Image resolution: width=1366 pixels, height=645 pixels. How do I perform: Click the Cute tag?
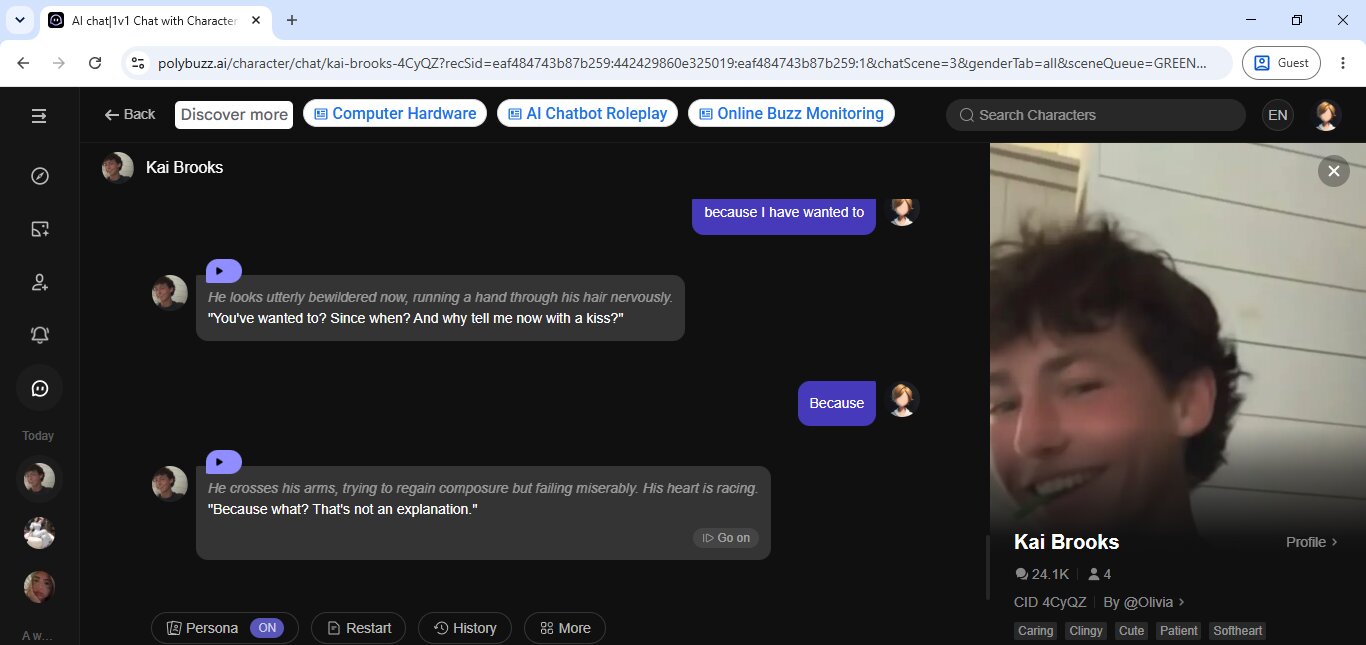tap(1132, 631)
